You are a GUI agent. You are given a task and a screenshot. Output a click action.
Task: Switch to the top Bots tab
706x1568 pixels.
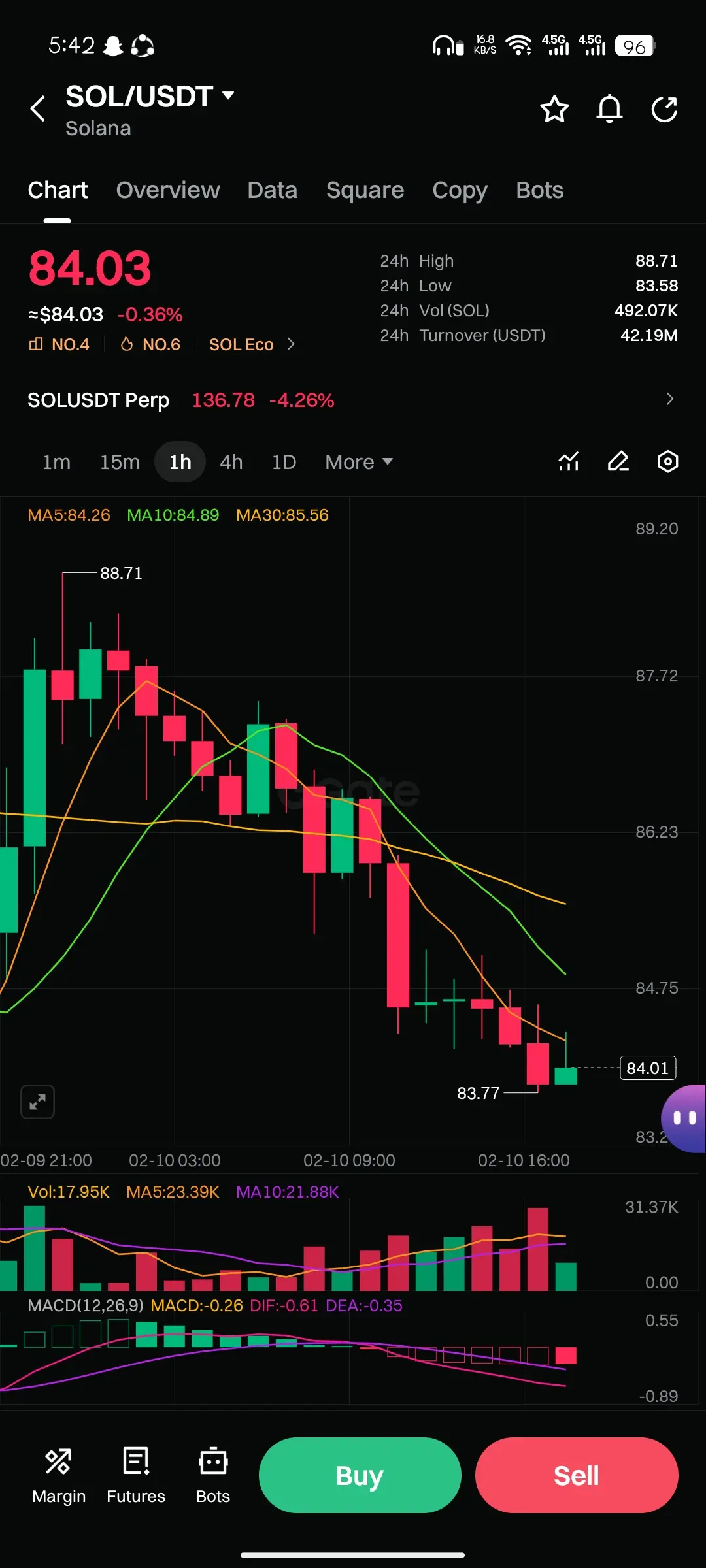click(540, 190)
